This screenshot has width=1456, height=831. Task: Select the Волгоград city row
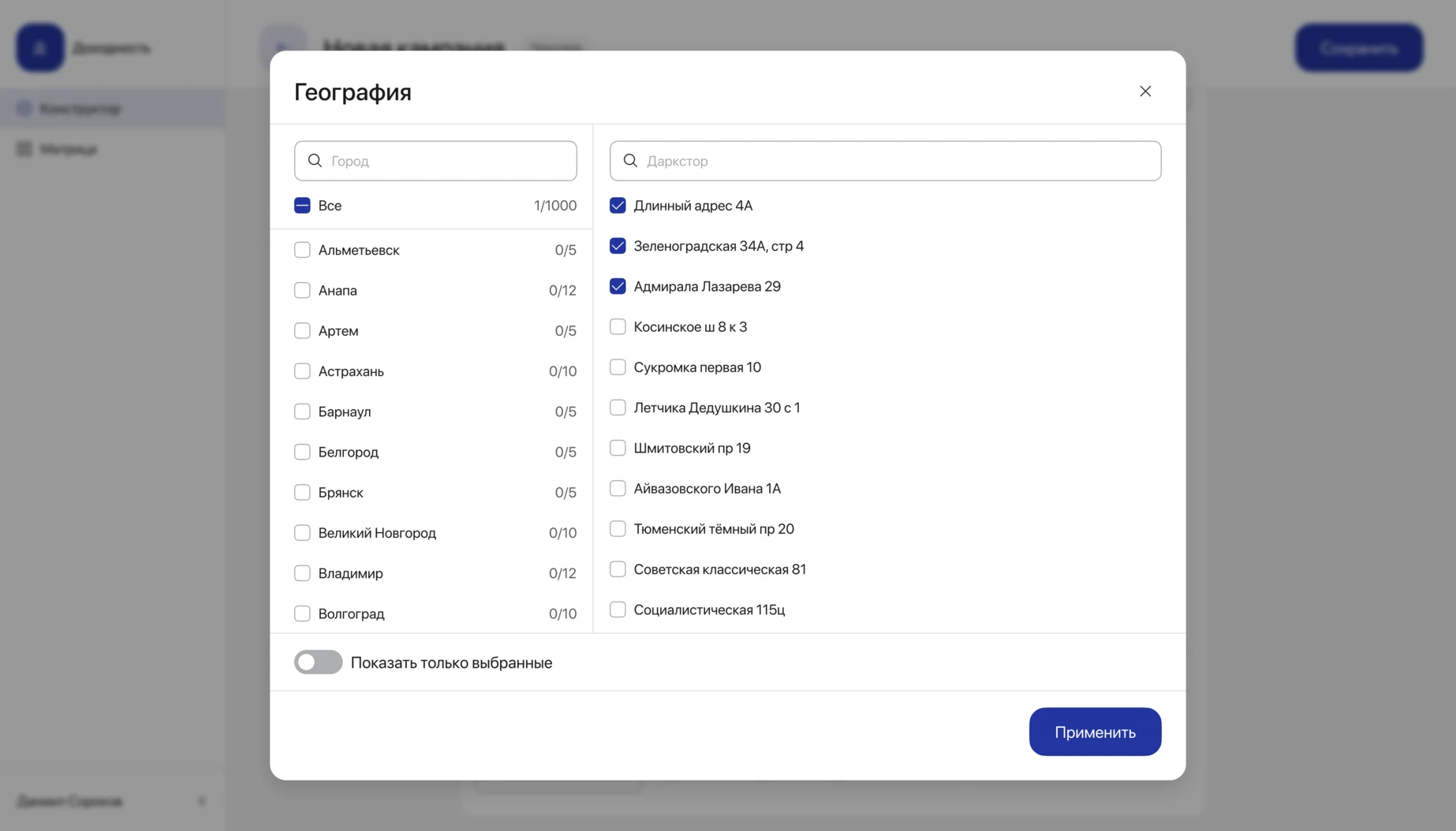coord(435,613)
